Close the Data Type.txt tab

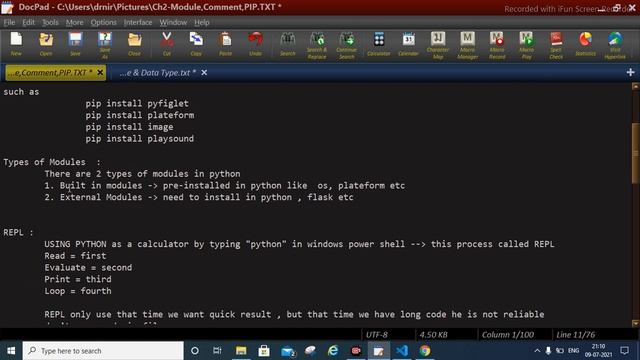[x=204, y=73]
